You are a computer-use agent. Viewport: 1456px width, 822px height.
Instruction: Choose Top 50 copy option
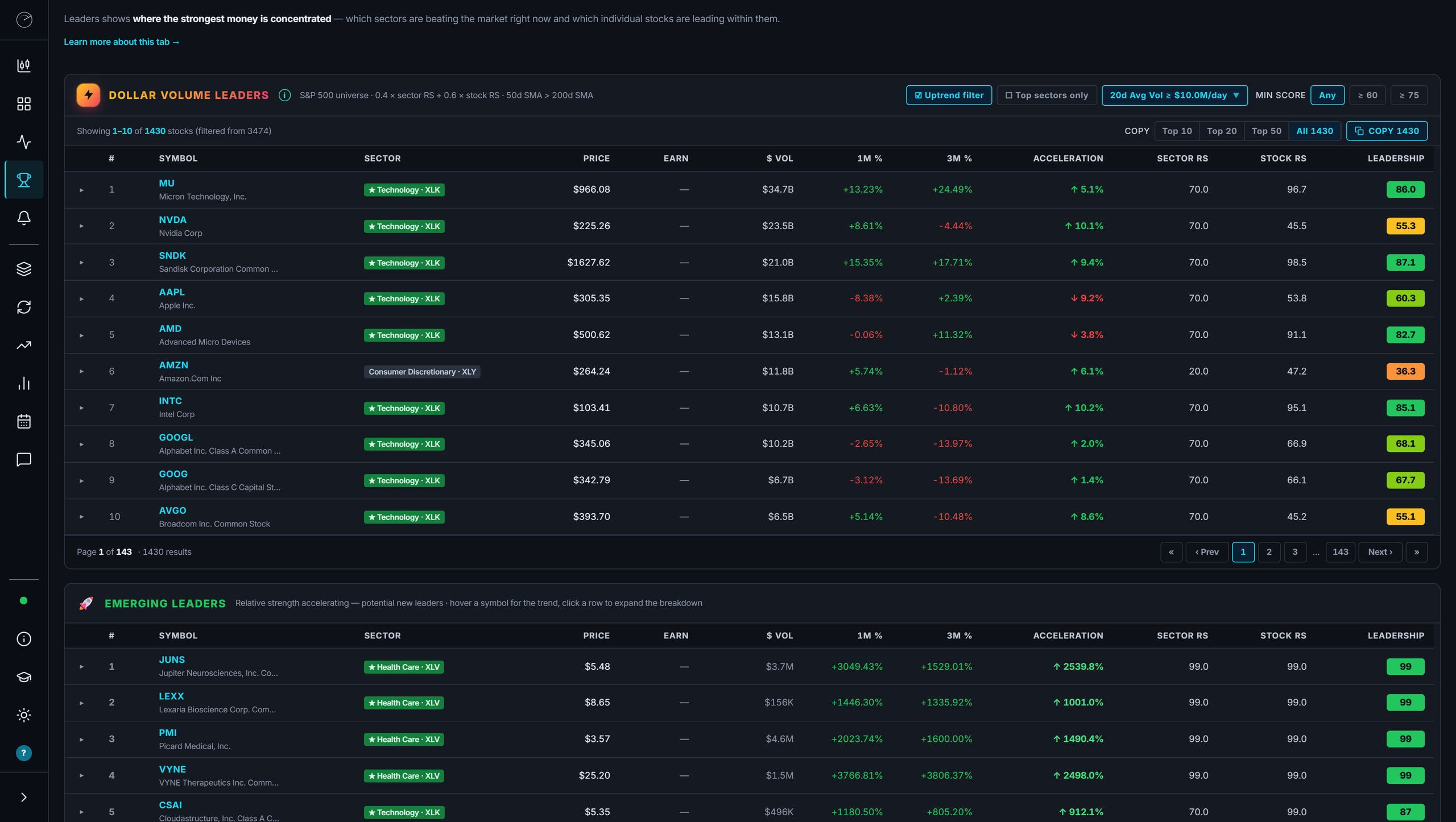pos(1267,131)
